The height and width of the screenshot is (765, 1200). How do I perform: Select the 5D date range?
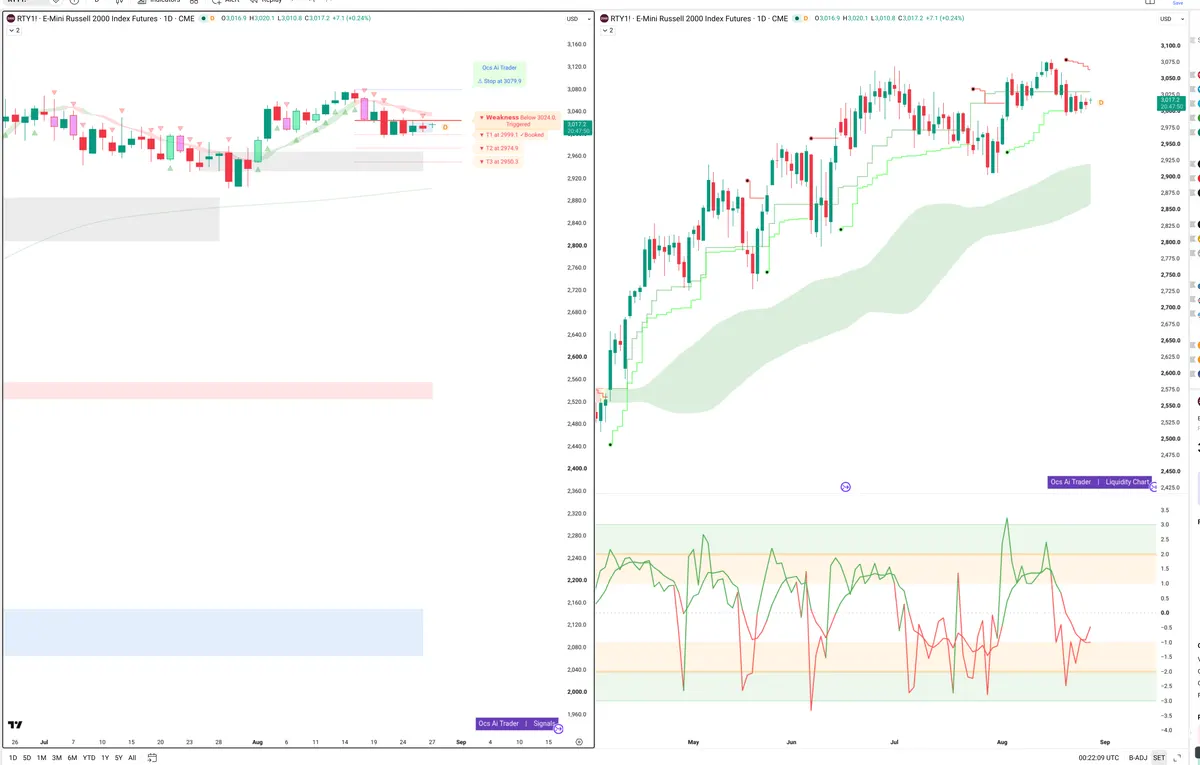[27, 758]
